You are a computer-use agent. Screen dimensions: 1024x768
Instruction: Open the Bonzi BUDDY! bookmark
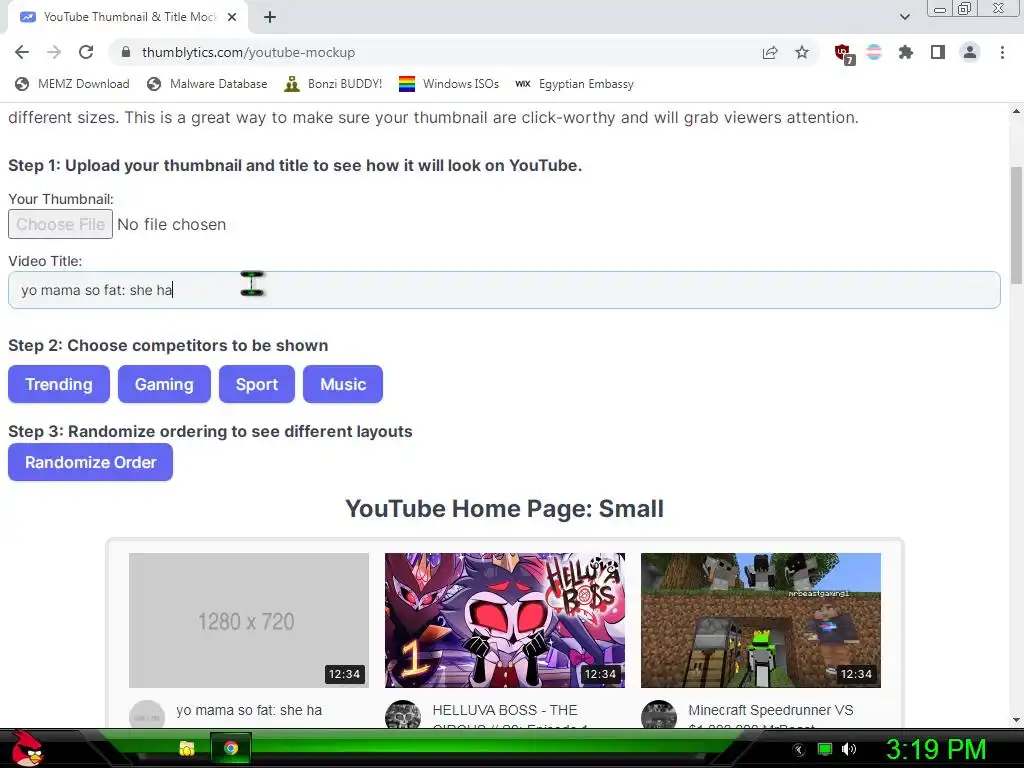point(334,84)
